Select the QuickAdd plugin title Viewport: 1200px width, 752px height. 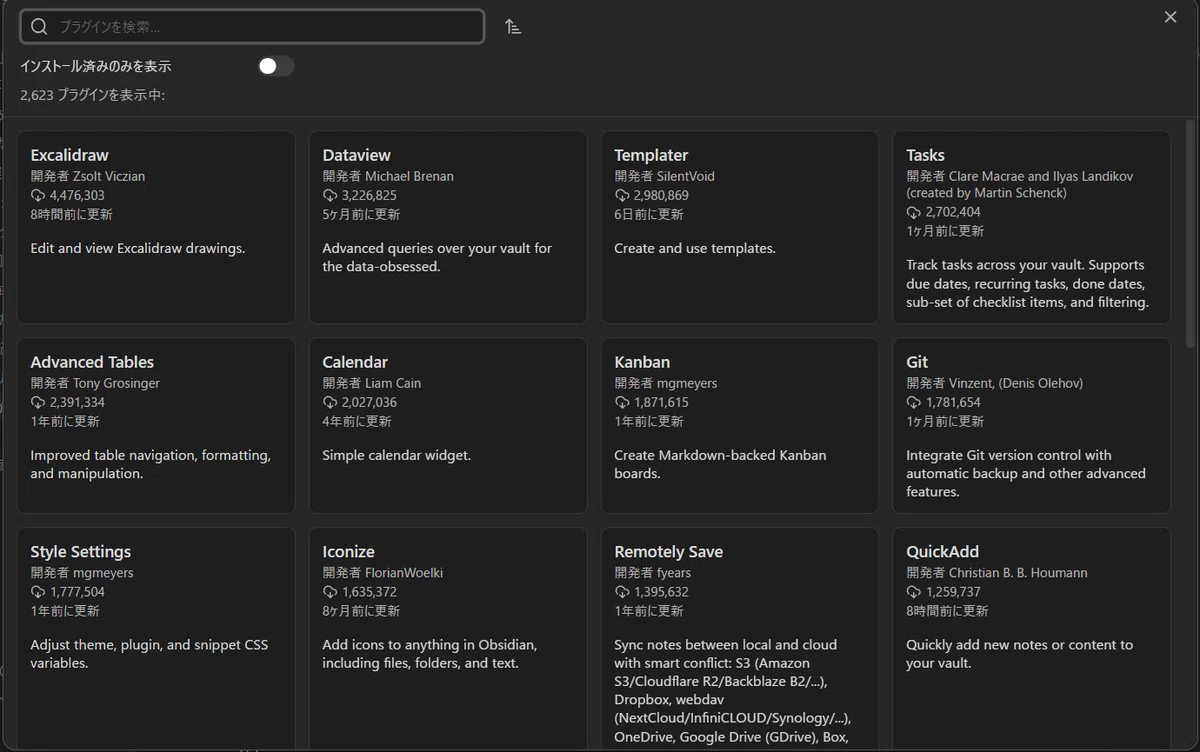[942, 551]
